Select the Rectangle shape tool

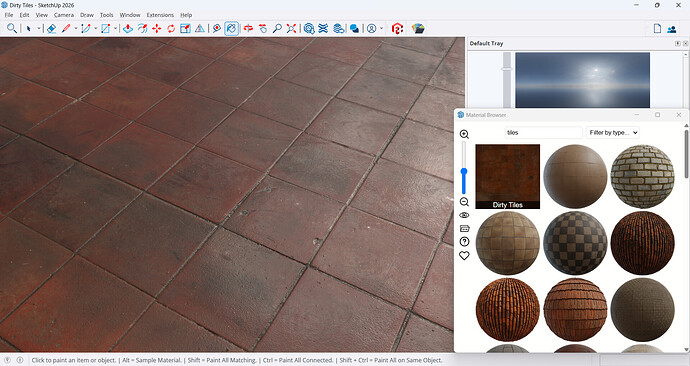pyautogui.click(x=106, y=29)
